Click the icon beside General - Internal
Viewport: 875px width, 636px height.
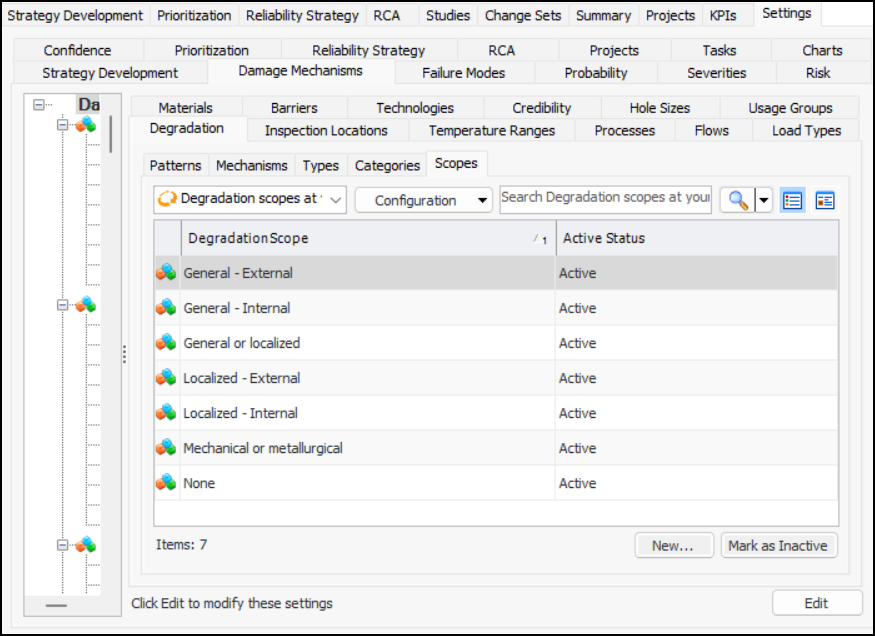click(x=167, y=308)
